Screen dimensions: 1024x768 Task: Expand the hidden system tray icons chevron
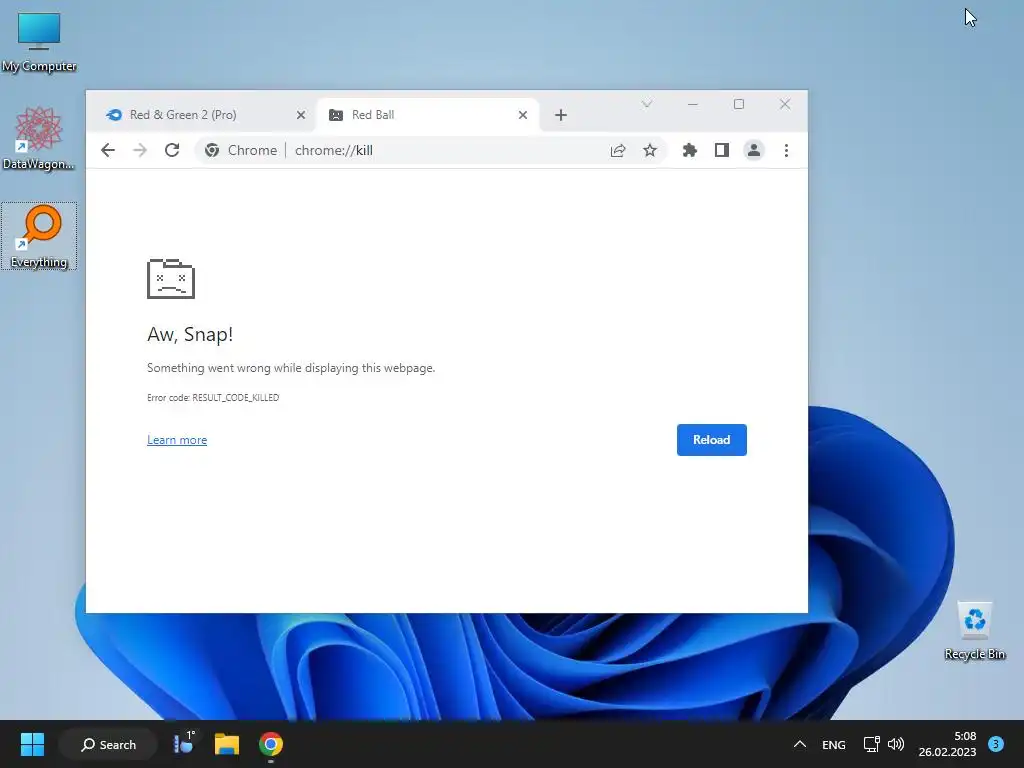pos(799,744)
